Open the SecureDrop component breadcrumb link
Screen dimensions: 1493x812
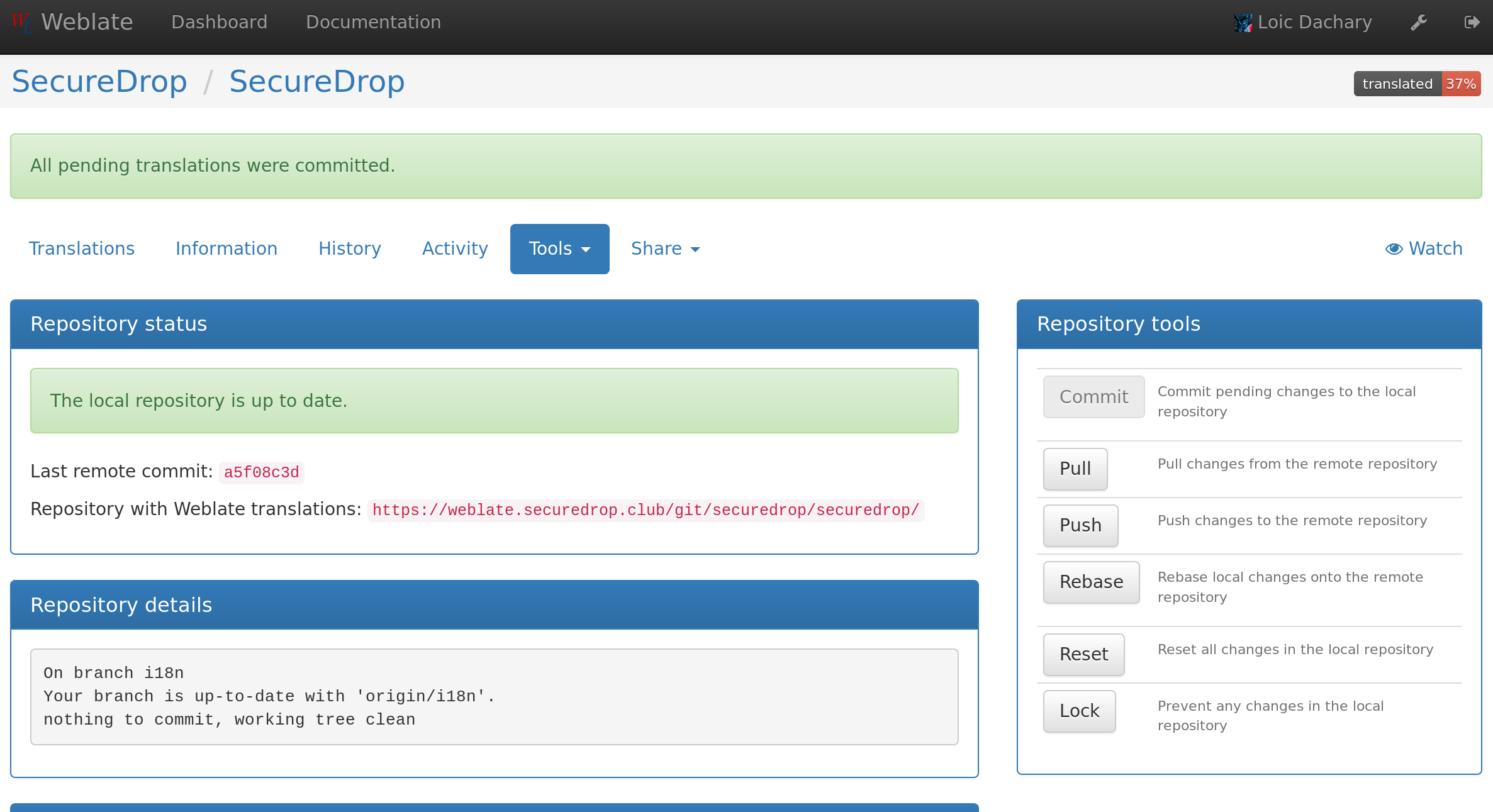coord(316,82)
